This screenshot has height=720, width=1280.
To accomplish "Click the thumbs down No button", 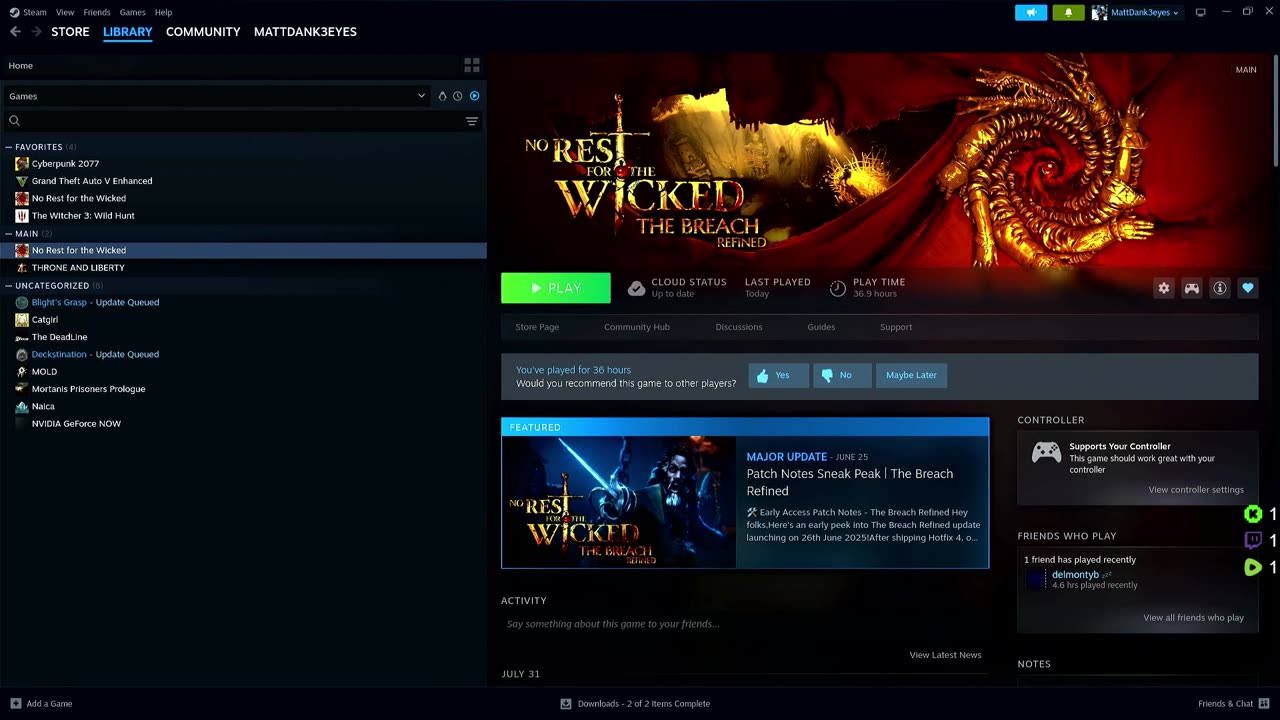I will coord(842,375).
